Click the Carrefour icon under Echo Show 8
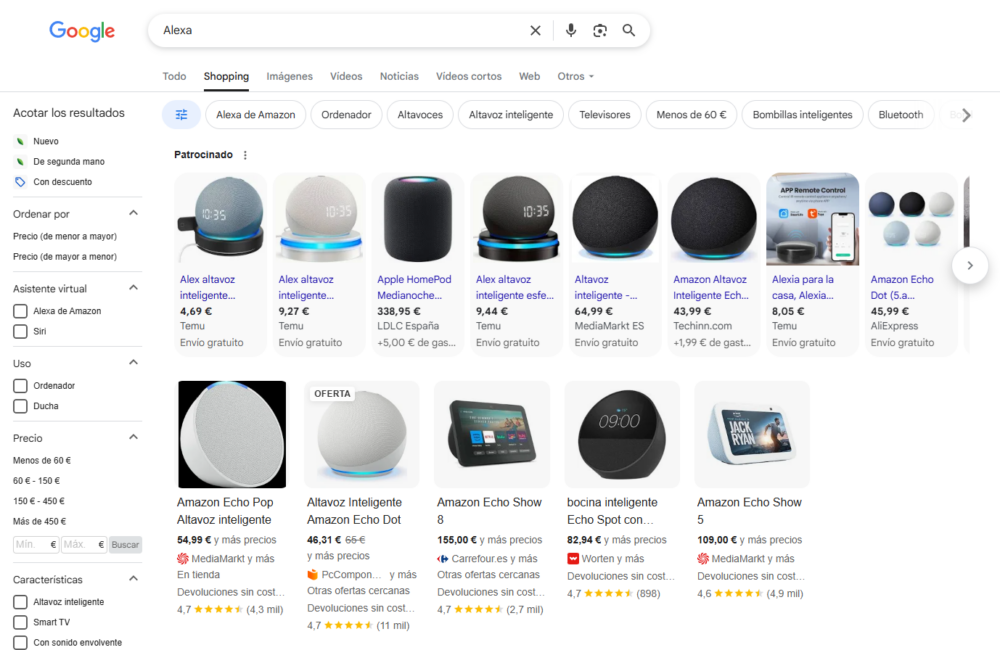1000x650 pixels. point(443,559)
